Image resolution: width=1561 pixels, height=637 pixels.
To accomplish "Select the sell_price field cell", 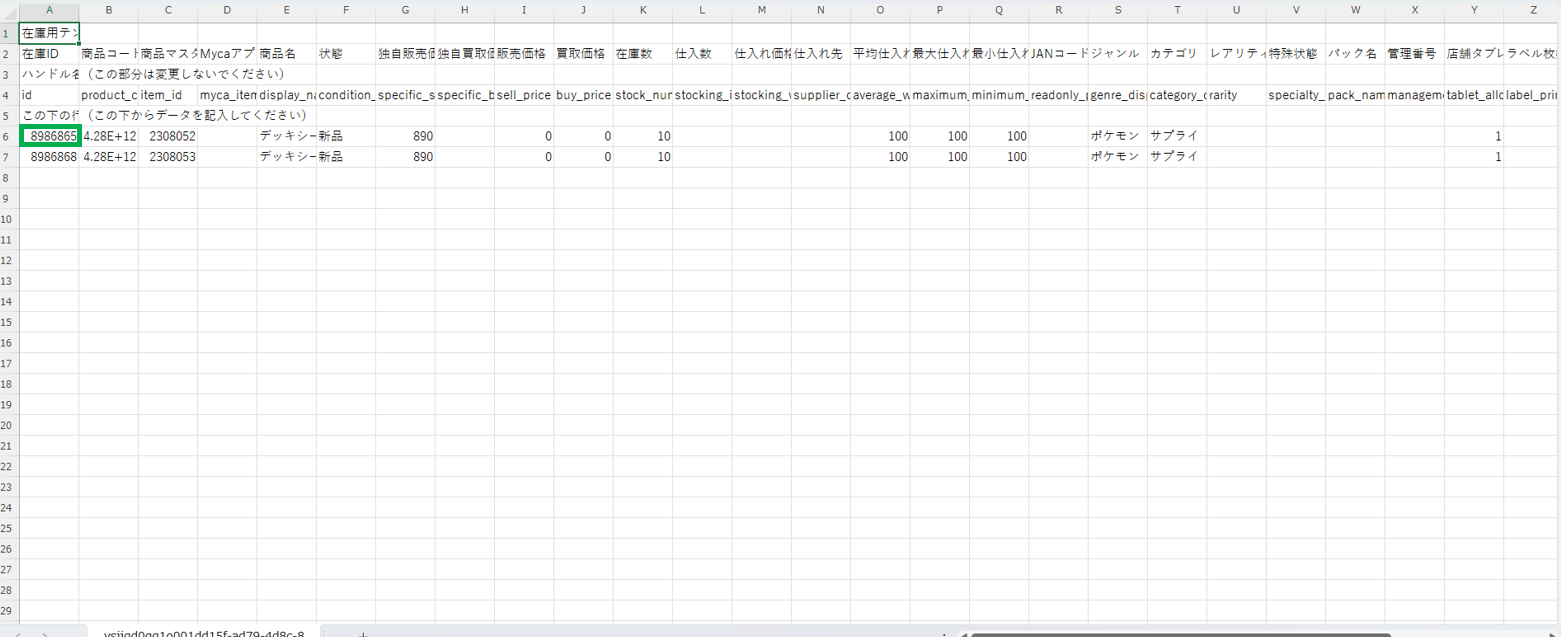I will point(524,94).
